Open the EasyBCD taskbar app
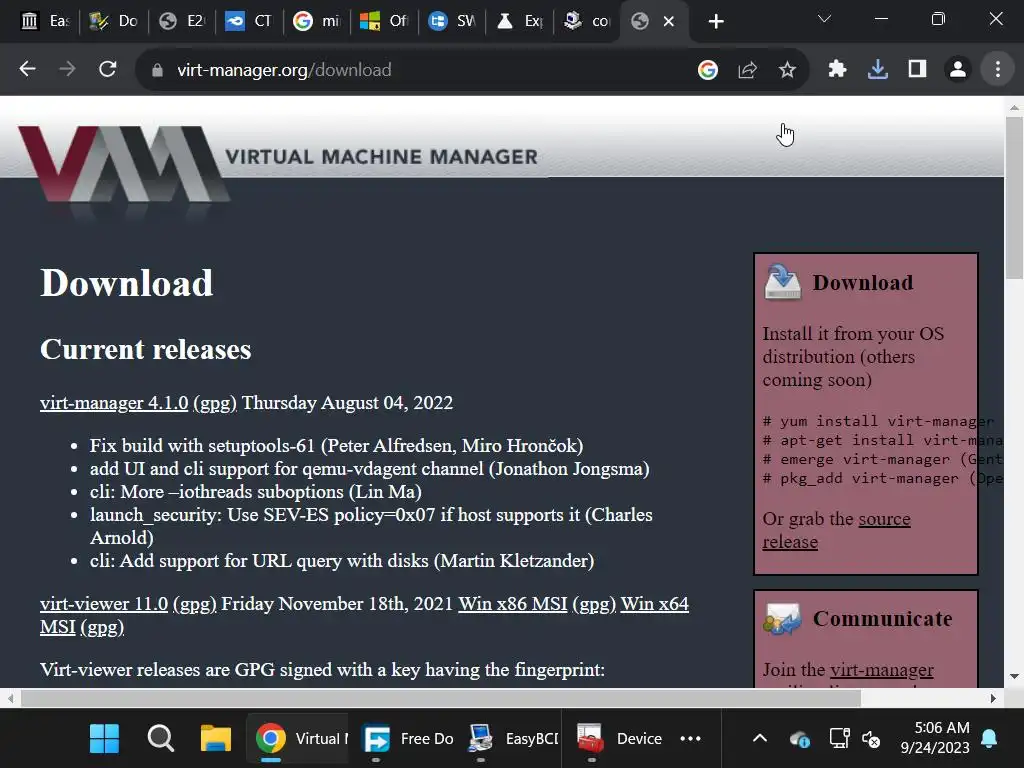The height and width of the screenshot is (768, 1024). (x=513, y=739)
